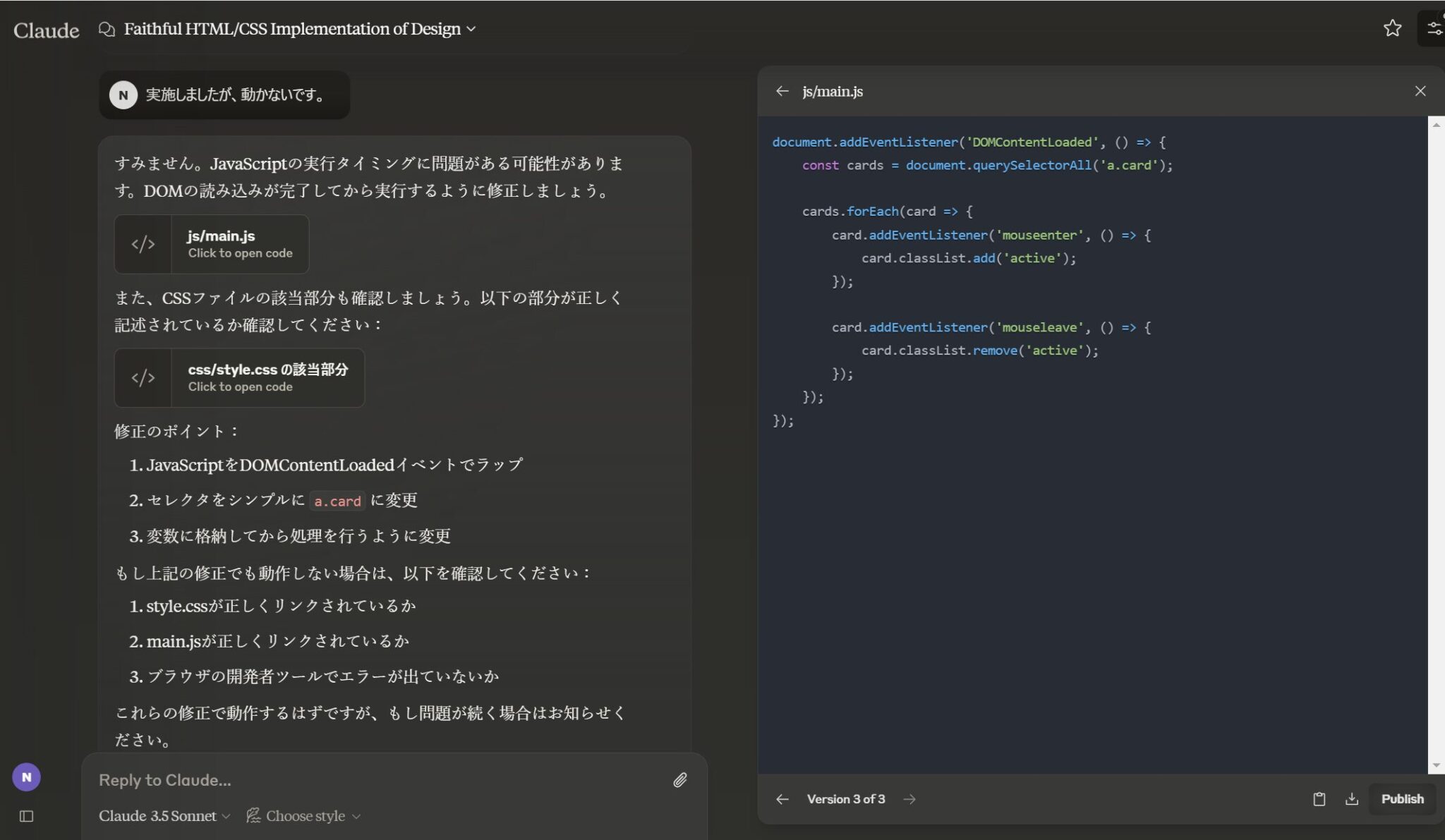The image size is (1445, 840).
Task: Expand the conversation title dropdown
Action: coord(470,30)
